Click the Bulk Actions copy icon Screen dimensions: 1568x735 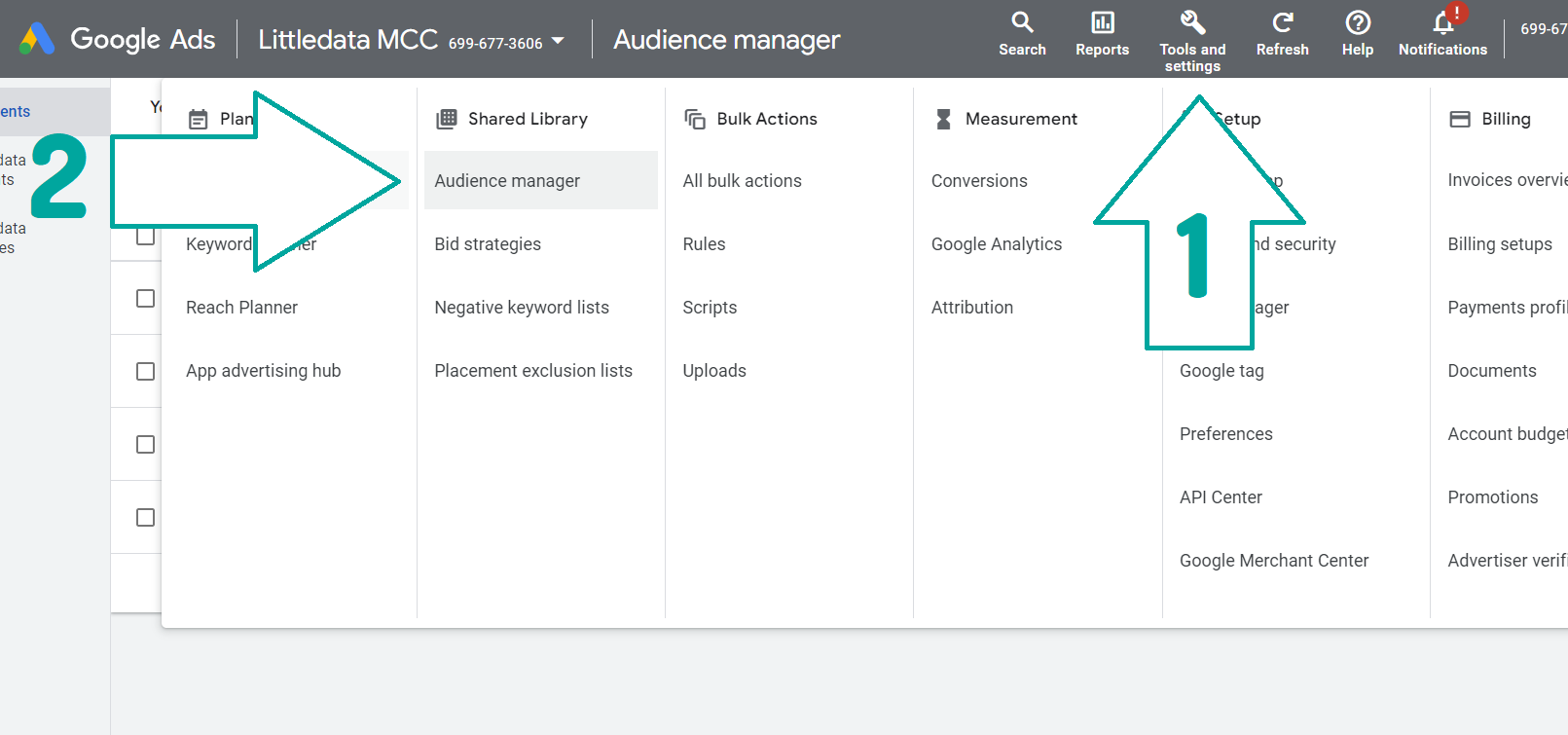tap(695, 119)
